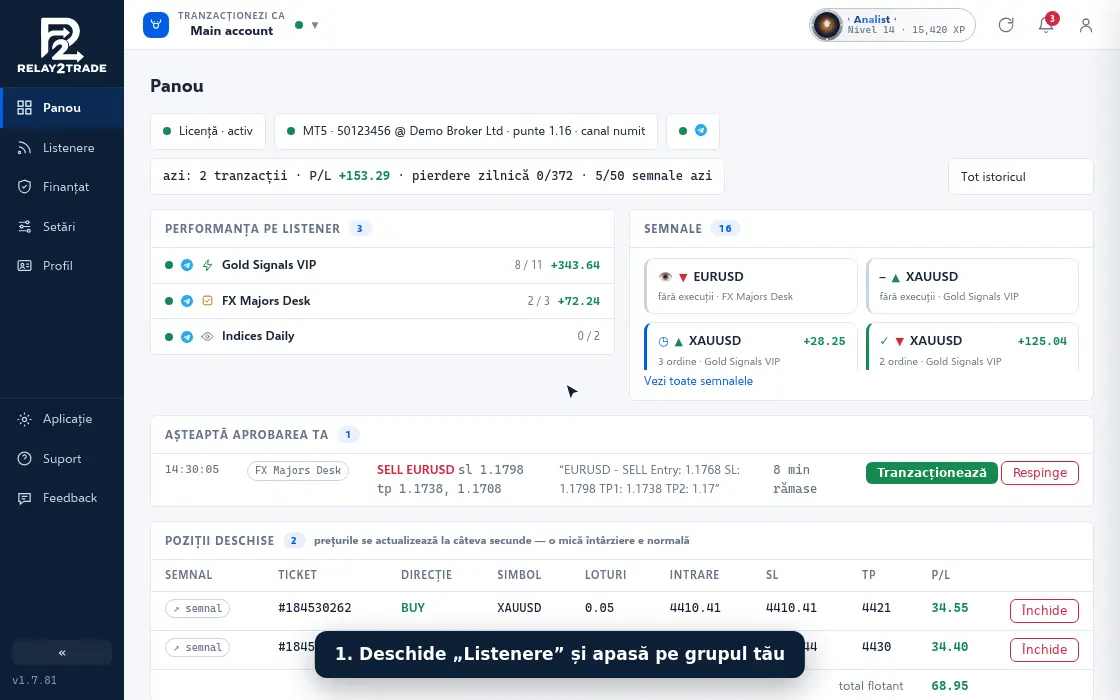Click the lightning icon on Gold Signals VIP
This screenshot has width=1120, height=700.
click(207, 265)
